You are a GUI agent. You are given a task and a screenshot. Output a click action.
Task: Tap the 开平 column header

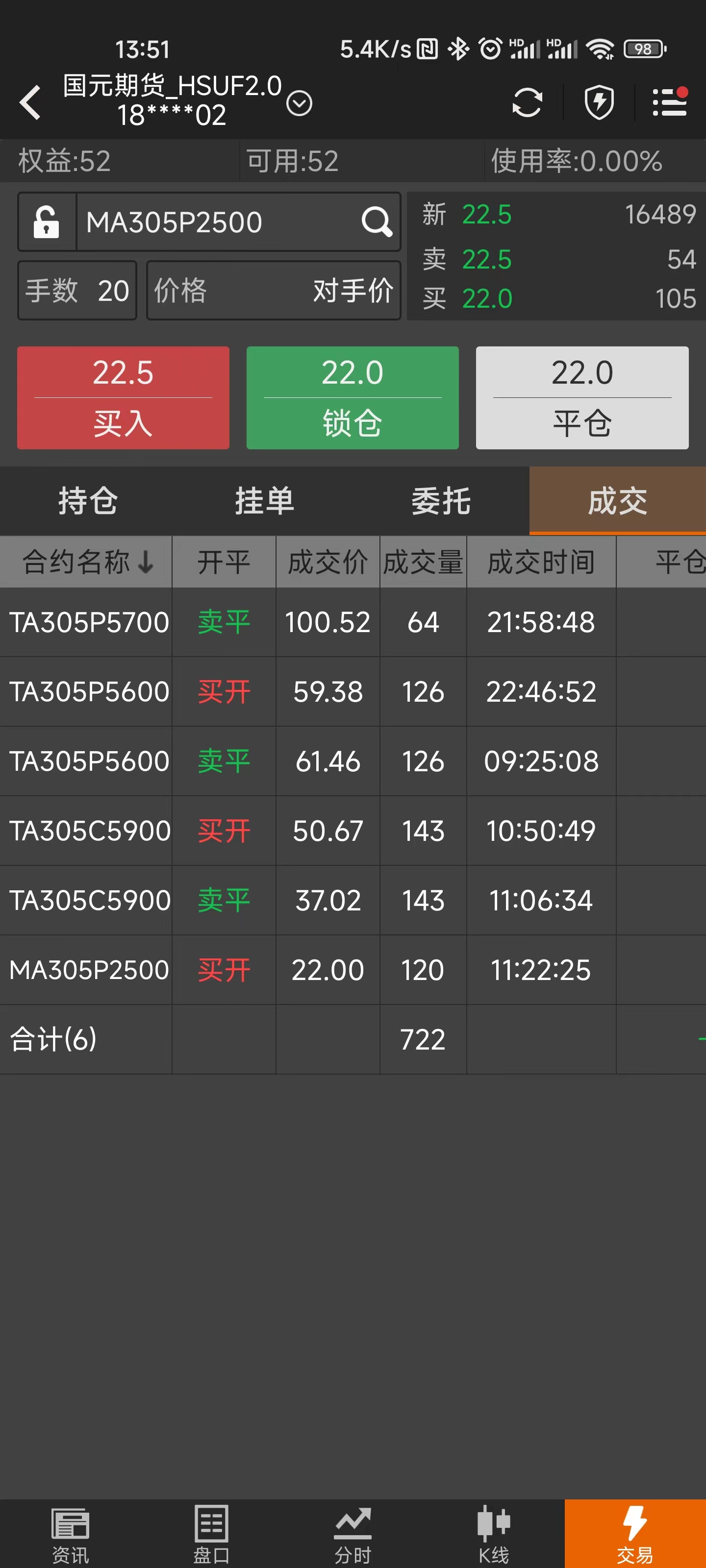pyautogui.click(x=224, y=562)
